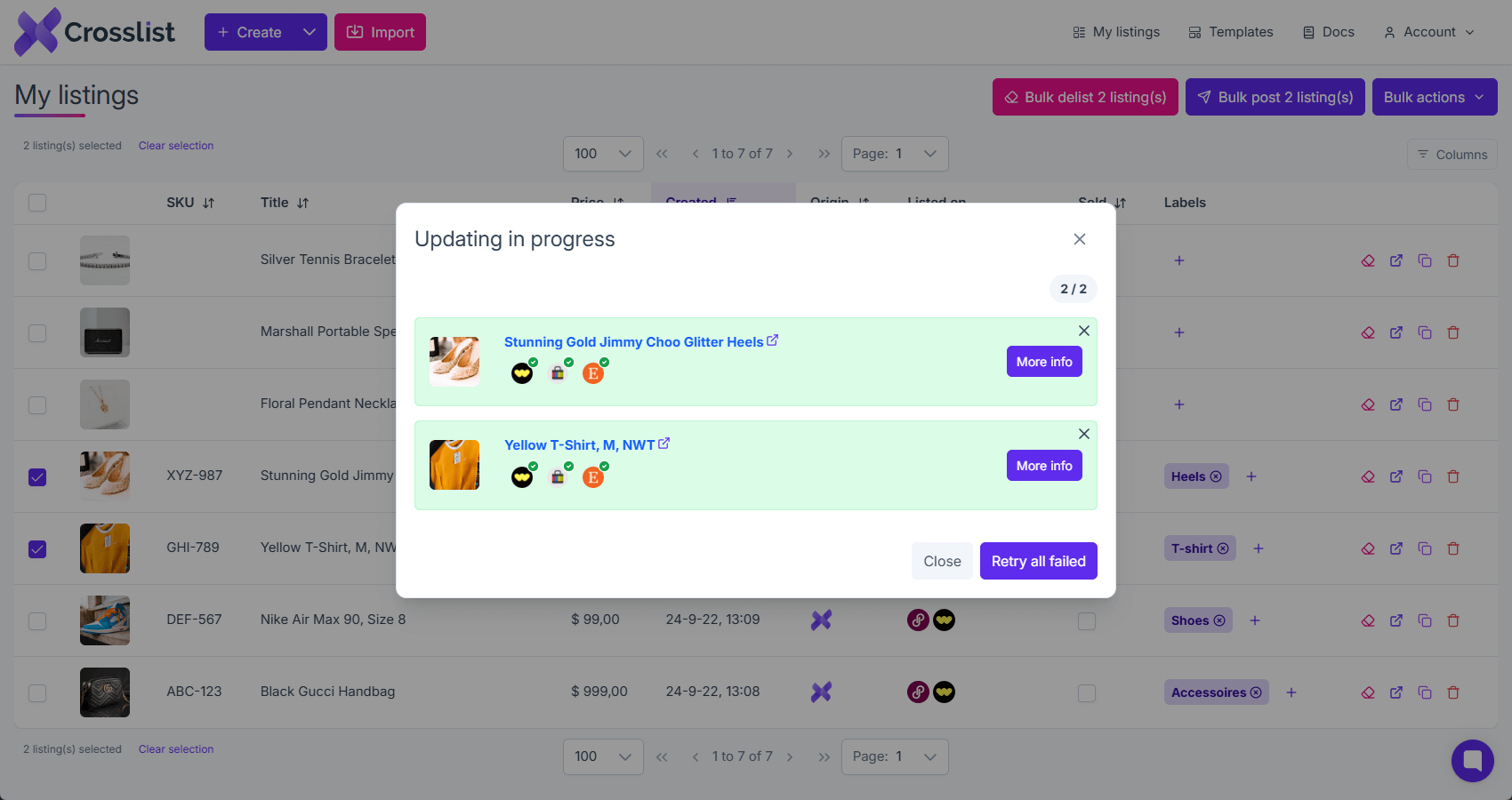This screenshot has height=800, width=1512.
Task: Open the Account dropdown menu
Action: click(x=1429, y=32)
